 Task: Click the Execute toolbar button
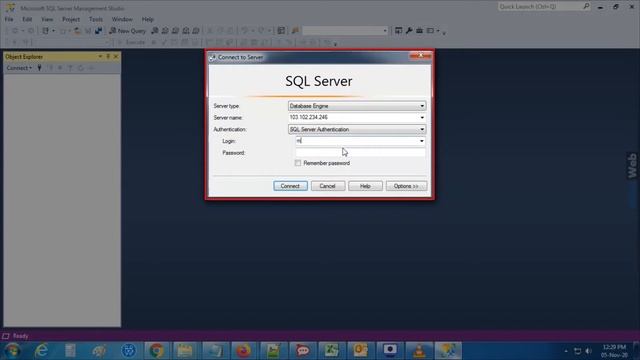click(131, 42)
